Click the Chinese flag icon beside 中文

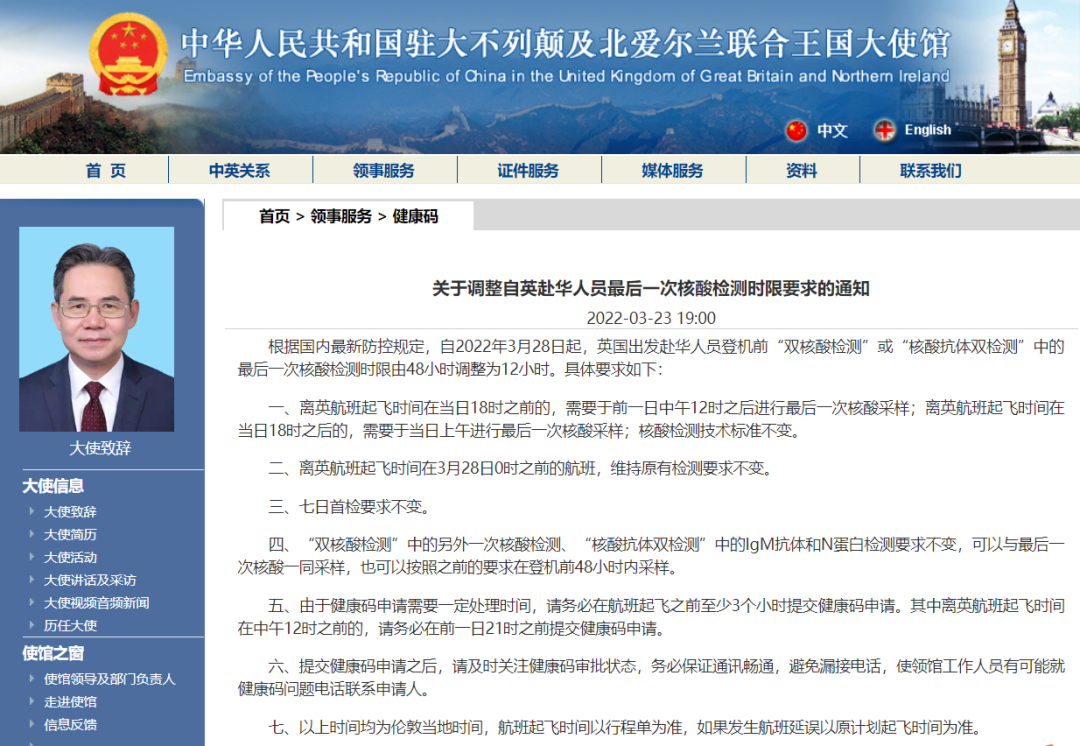(x=795, y=129)
